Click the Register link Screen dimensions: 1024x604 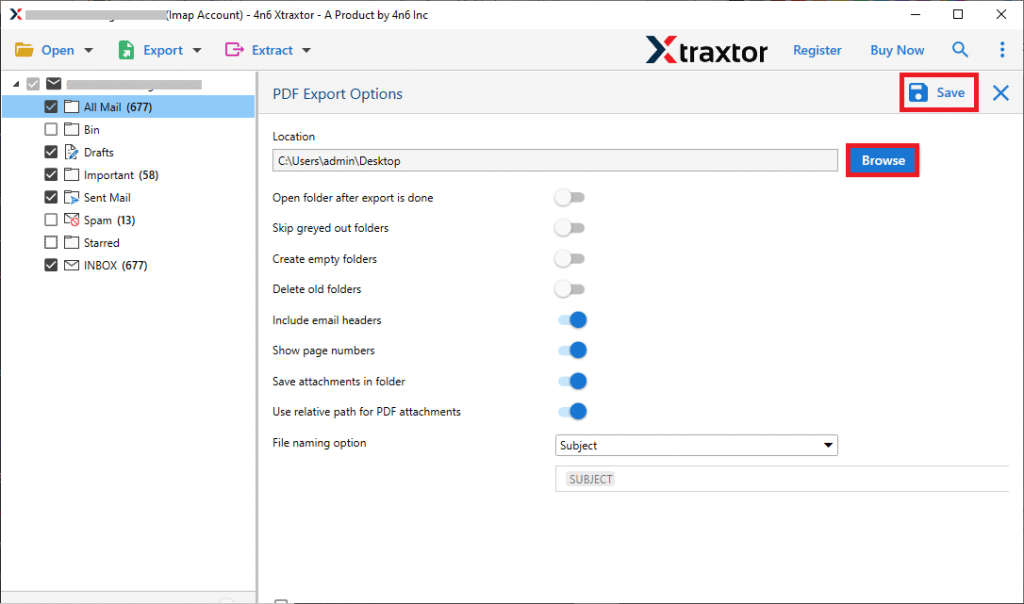(x=817, y=50)
